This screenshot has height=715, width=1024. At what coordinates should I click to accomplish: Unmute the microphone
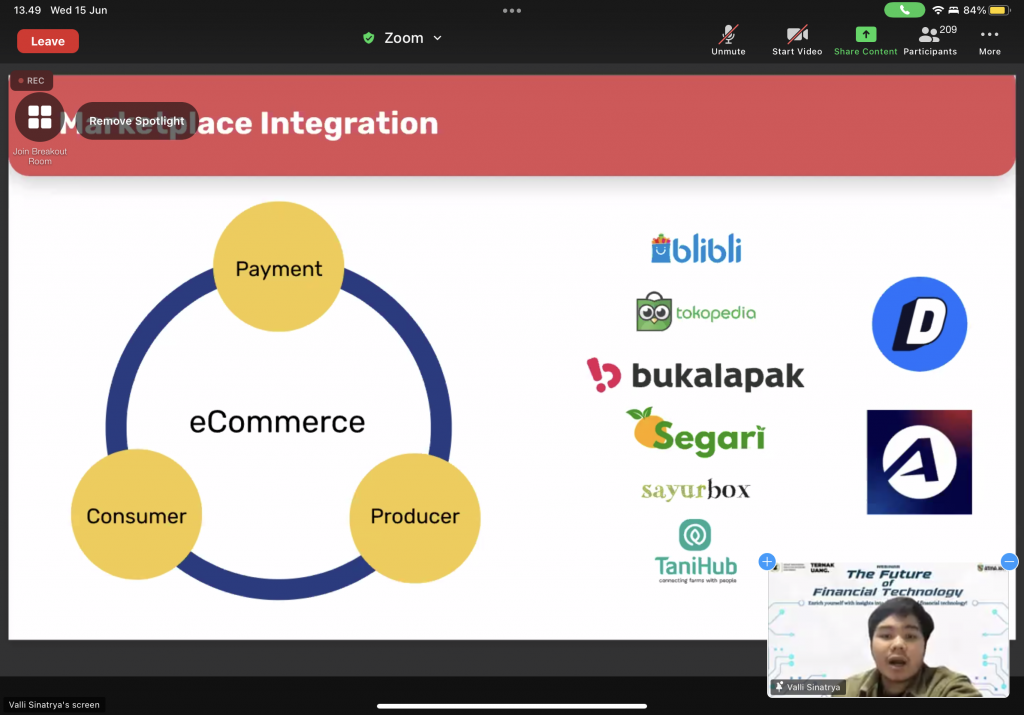point(728,40)
